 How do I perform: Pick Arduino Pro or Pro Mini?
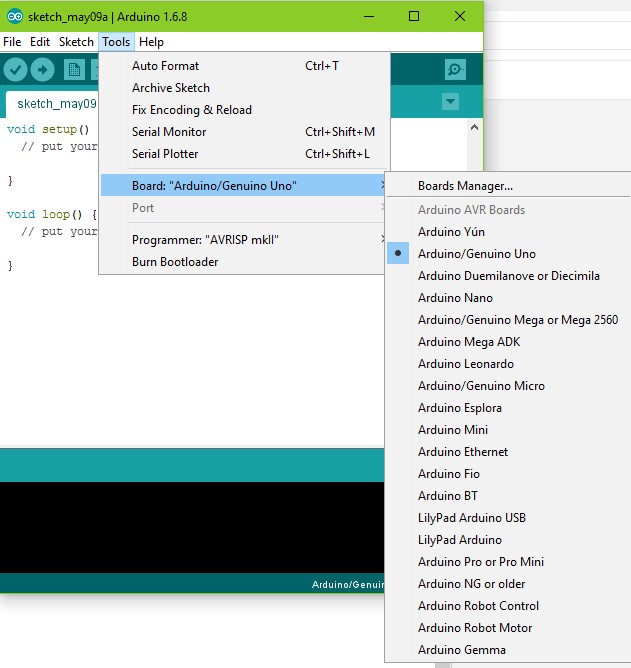(508, 562)
